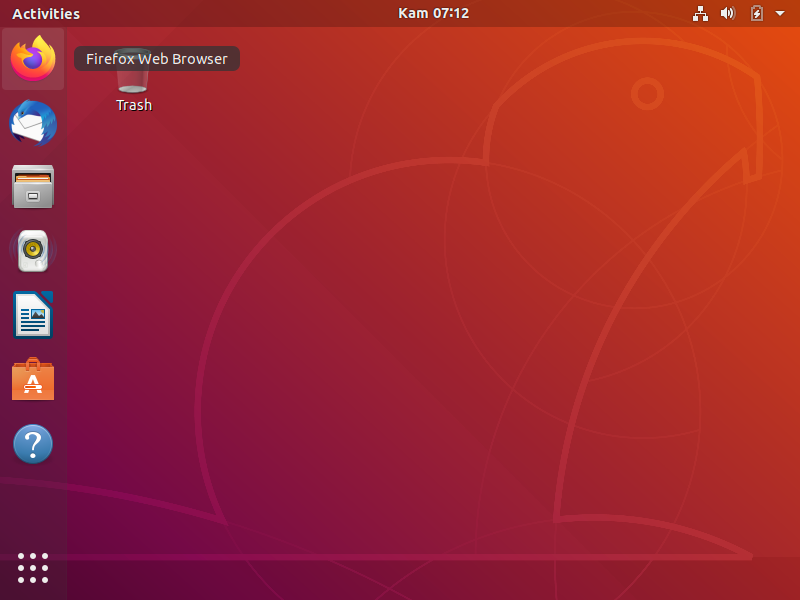Launch Firefox Web Browser from the dock

(x=33, y=59)
